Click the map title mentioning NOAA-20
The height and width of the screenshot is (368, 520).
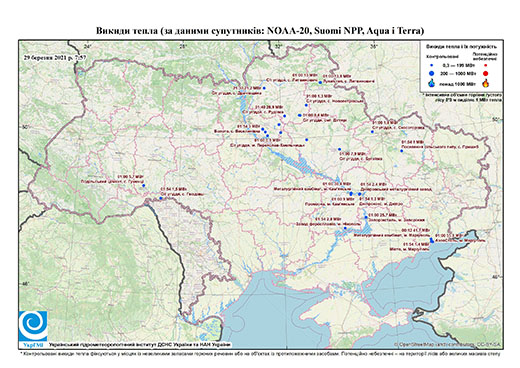pyautogui.click(x=260, y=31)
